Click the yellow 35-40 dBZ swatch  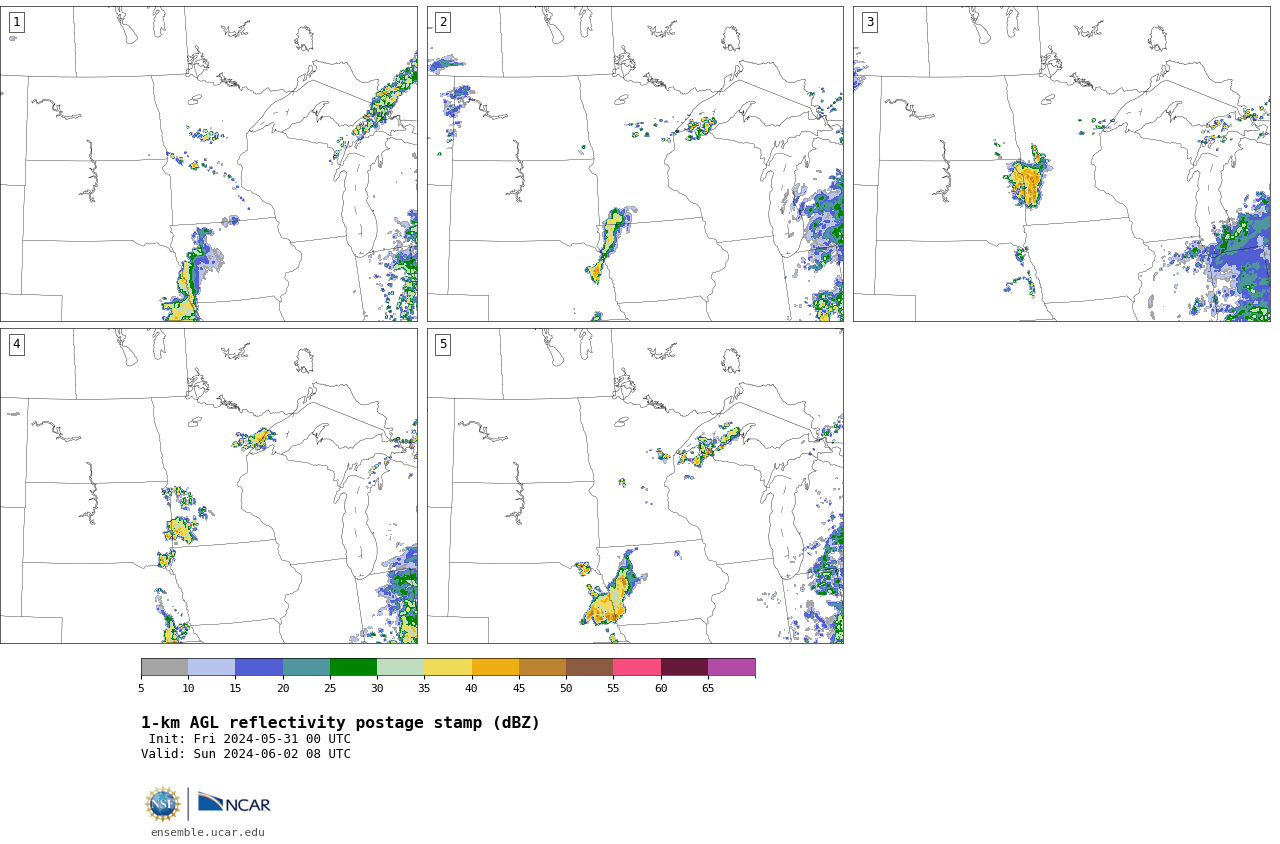[x=448, y=667]
